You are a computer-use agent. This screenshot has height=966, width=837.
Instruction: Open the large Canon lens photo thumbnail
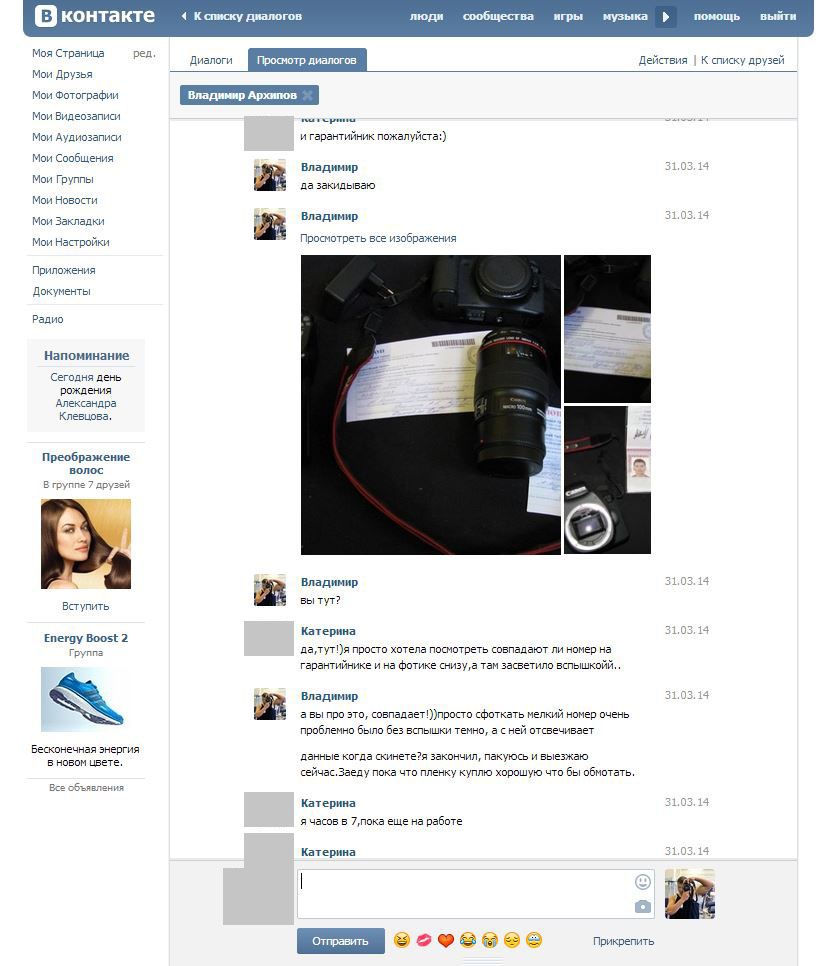click(x=430, y=405)
